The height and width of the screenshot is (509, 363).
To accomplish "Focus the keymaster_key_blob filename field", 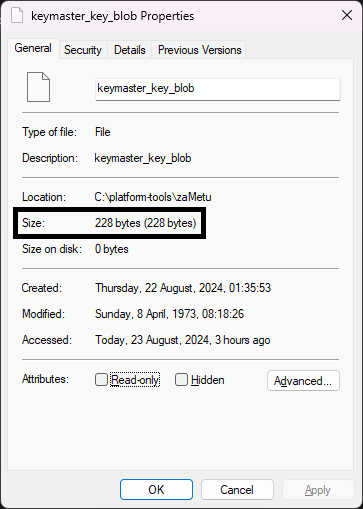I will point(218,89).
